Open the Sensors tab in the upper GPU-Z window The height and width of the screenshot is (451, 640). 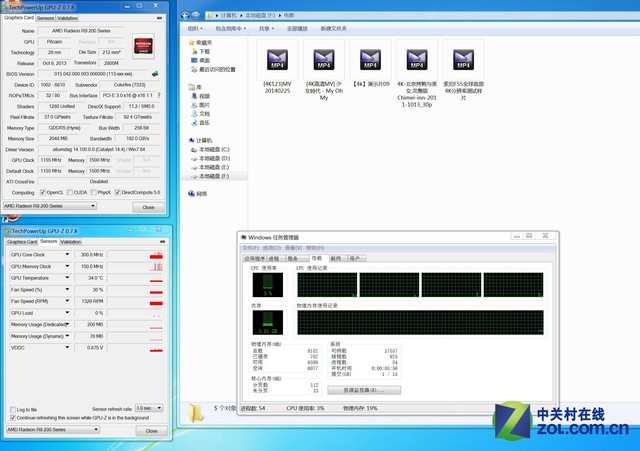(45, 18)
